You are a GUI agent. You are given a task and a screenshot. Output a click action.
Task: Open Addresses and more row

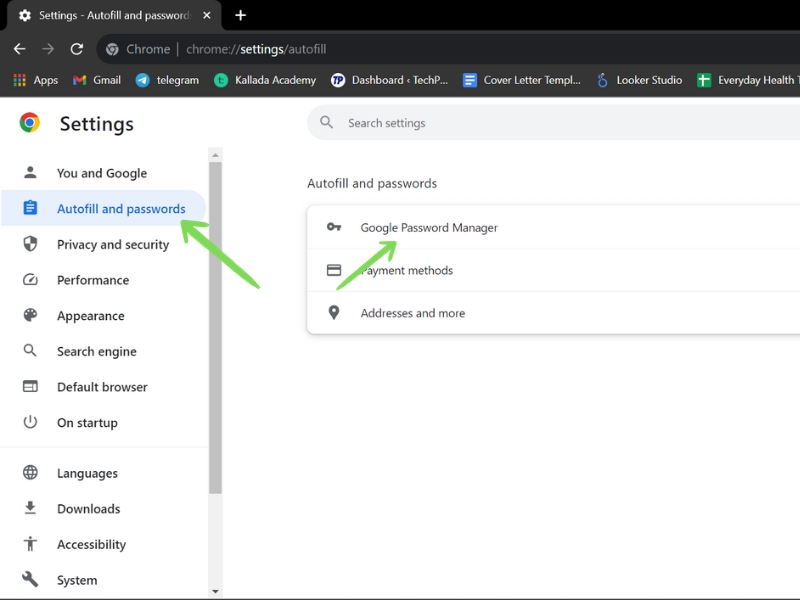pos(554,313)
